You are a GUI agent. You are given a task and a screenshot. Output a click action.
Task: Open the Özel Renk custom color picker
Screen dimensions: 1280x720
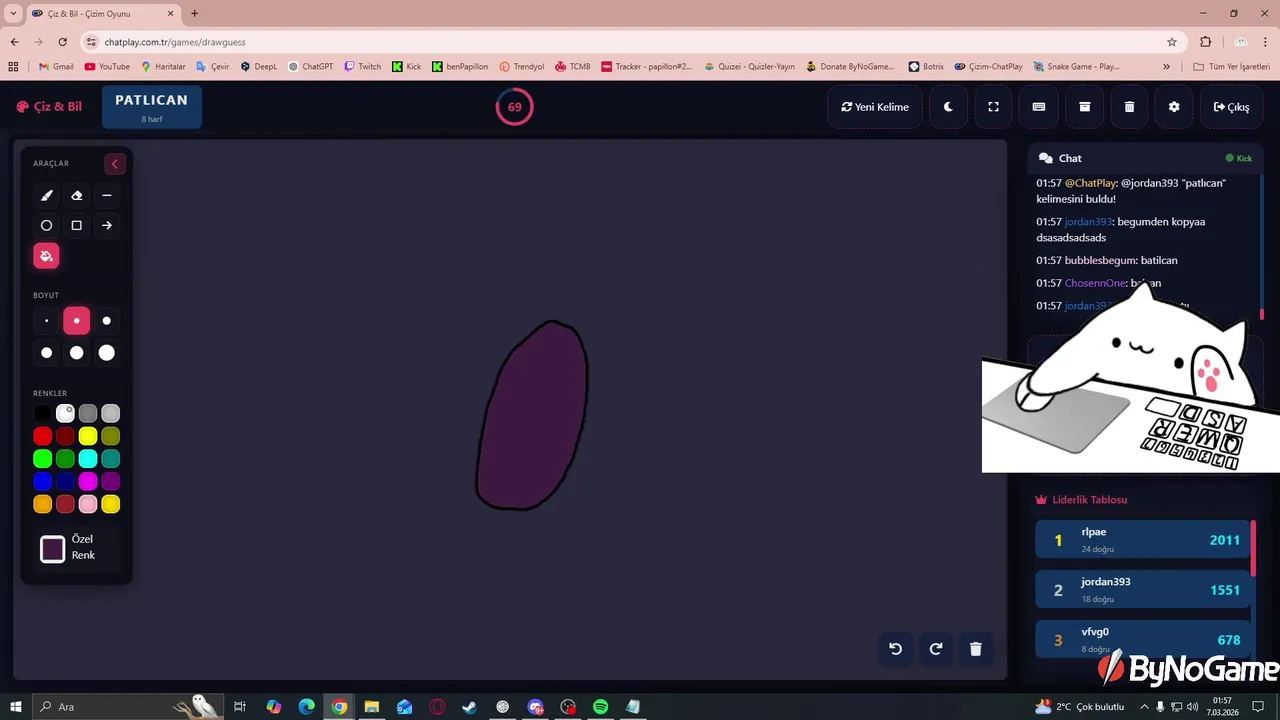(52, 548)
